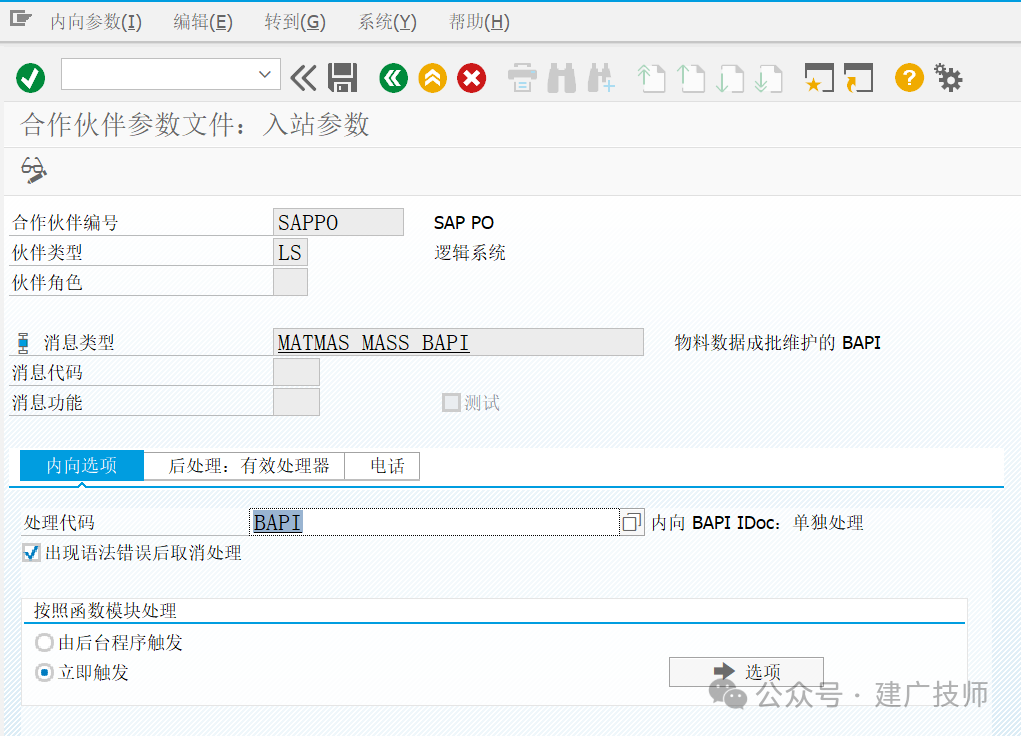Collapse command field with double-chevron icon
1021x736 pixels.
pyautogui.click(x=303, y=78)
